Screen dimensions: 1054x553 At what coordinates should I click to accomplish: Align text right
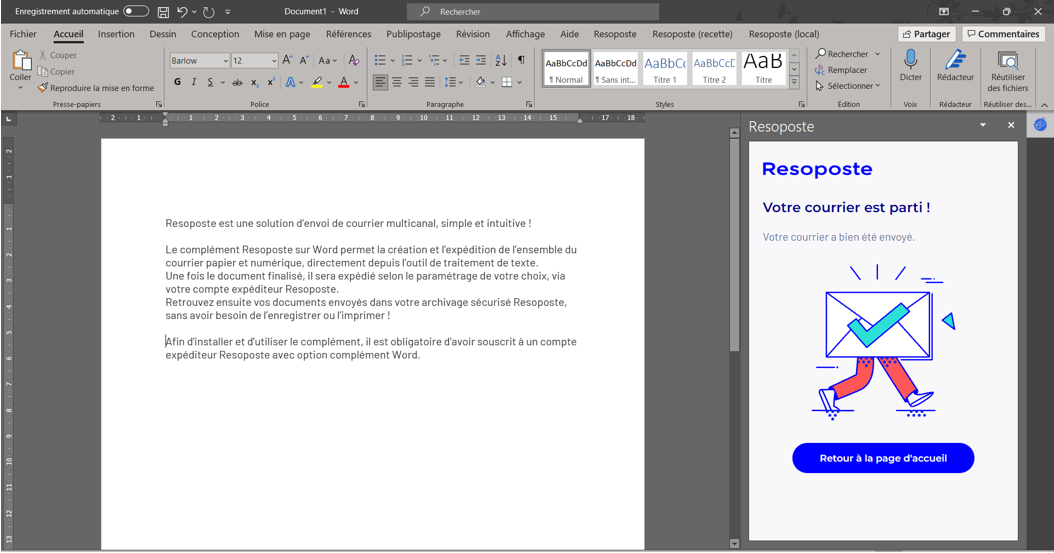tap(413, 82)
